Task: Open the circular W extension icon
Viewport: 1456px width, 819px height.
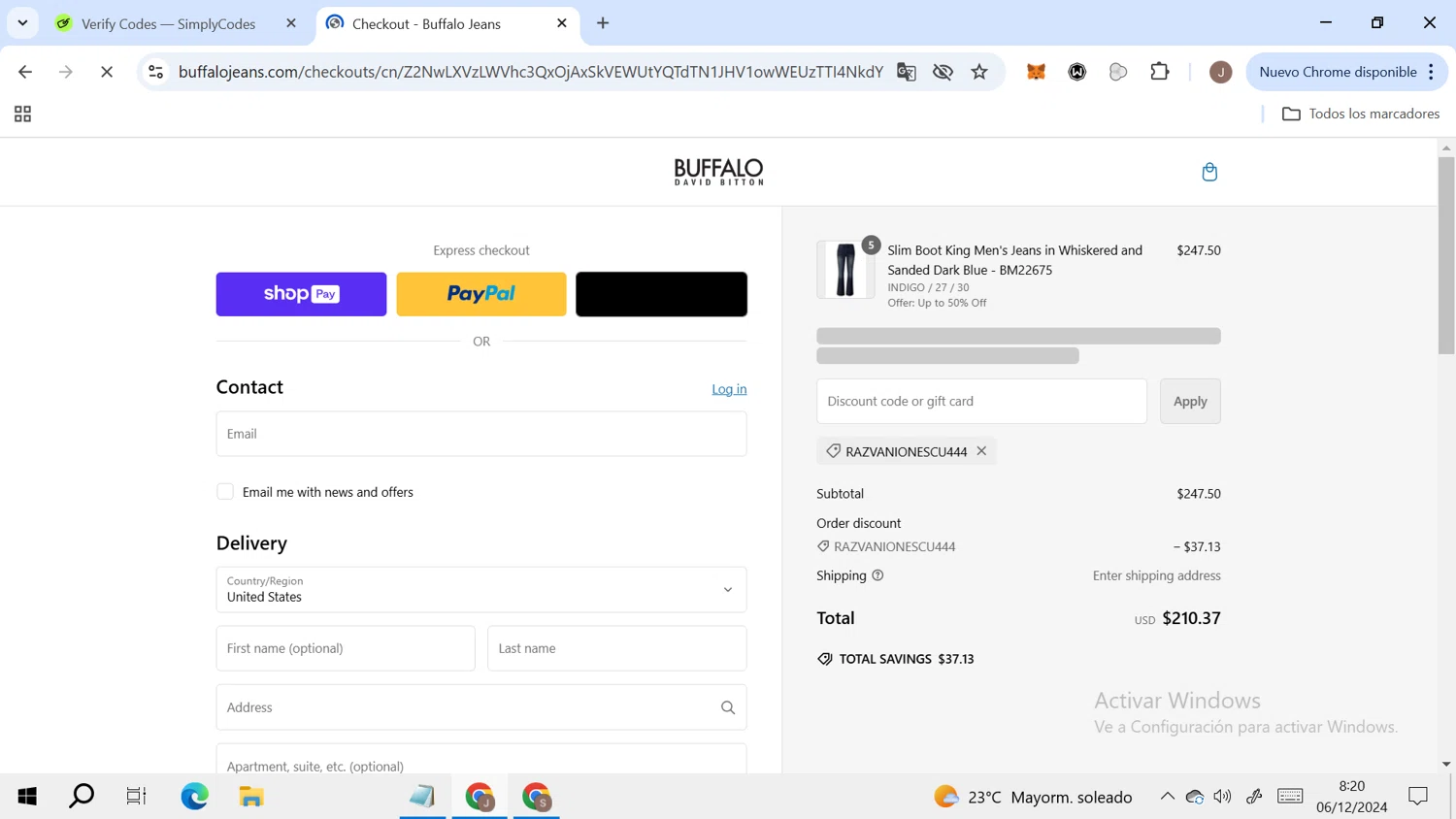Action: tap(1077, 72)
